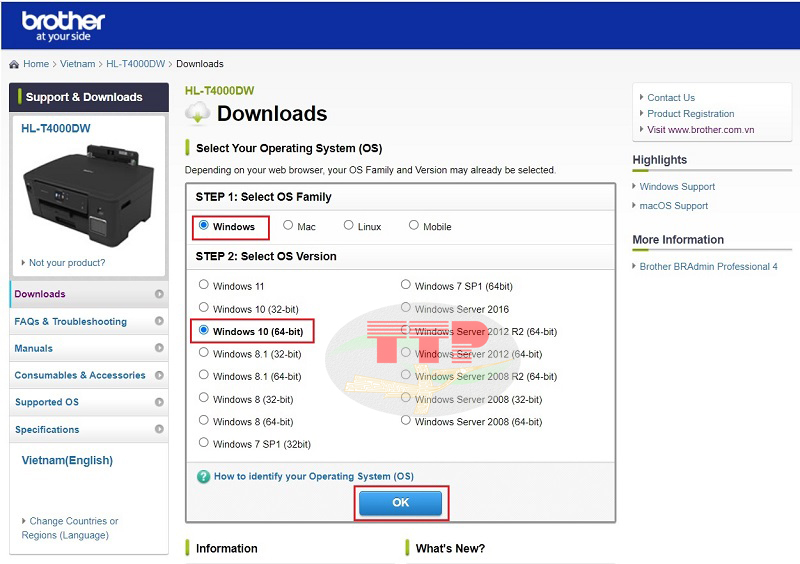
Task: Go to HL-T4000DW breadcrumb link
Action: pos(136,64)
